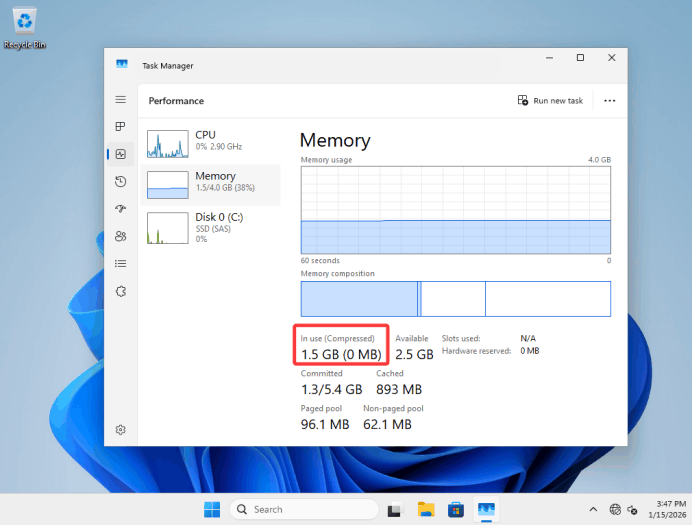Open the Recycle Bin on desktop
The image size is (692, 525).
[26, 26]
